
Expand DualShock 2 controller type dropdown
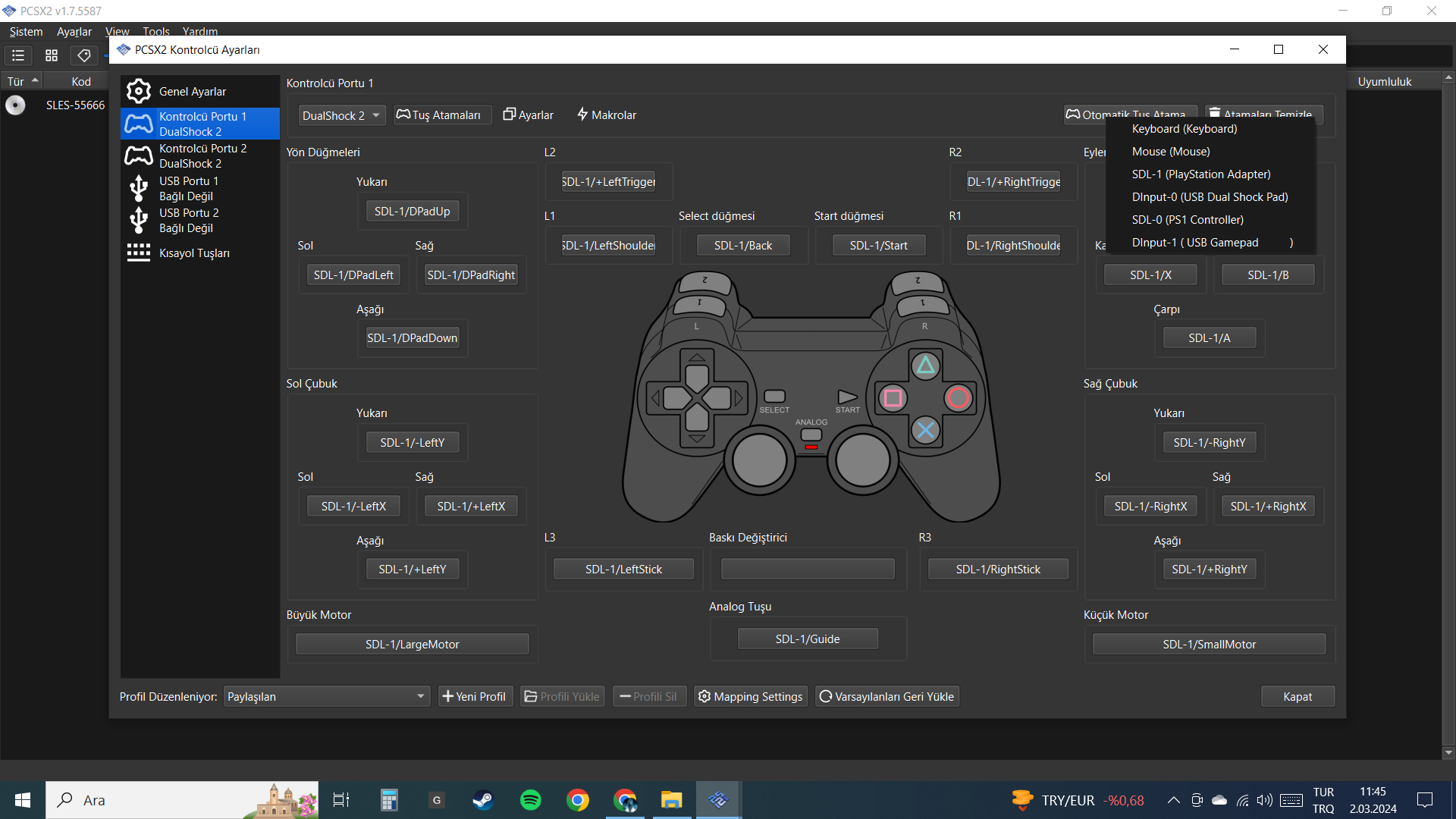pos(342,115)
